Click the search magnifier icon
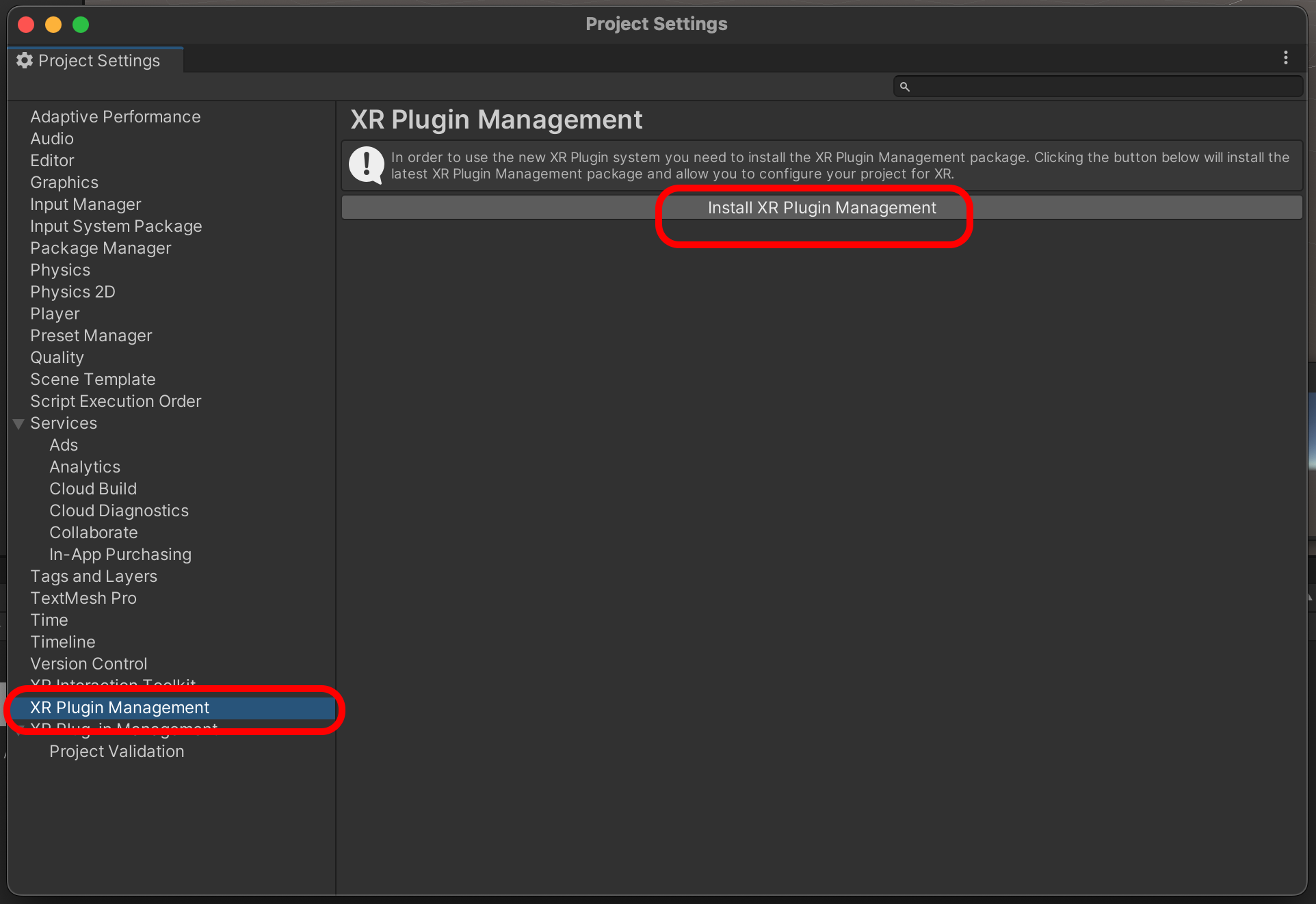Screen dimensions: 1316x904 904,87
